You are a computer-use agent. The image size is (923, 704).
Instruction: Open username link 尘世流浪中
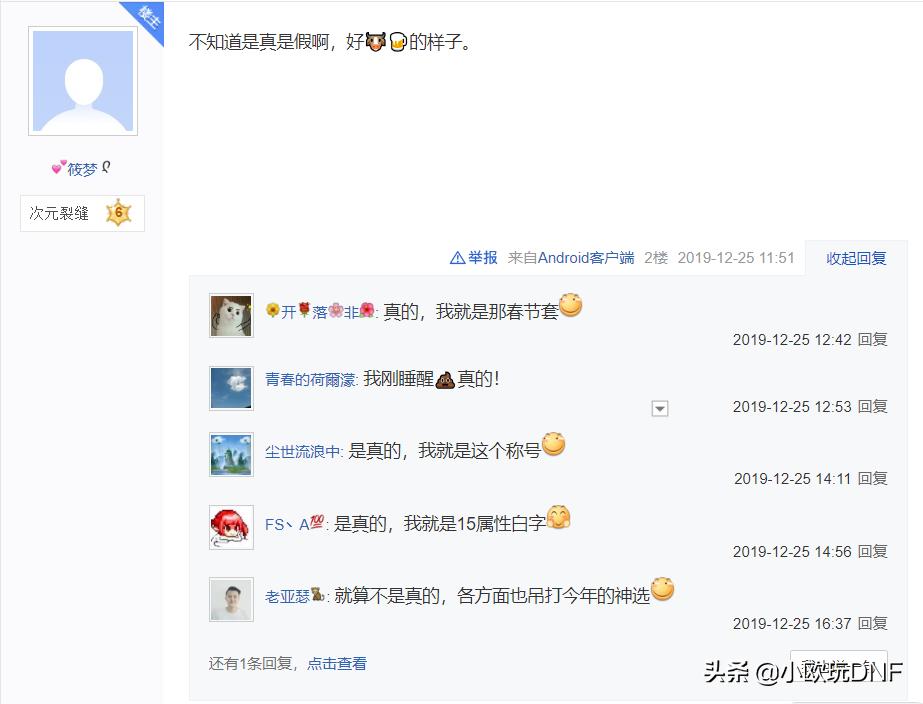(x=303, y=451)
